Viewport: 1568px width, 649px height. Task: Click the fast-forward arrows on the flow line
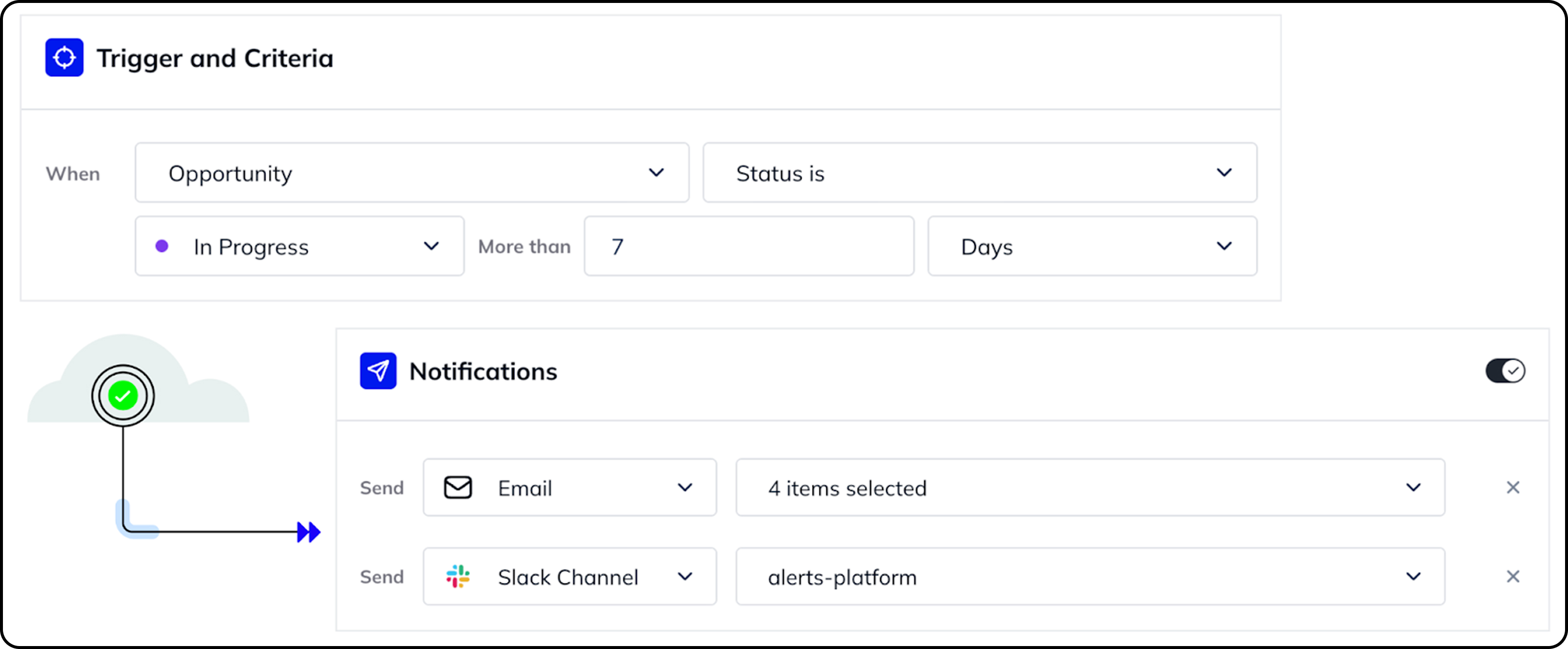point(308,531)
